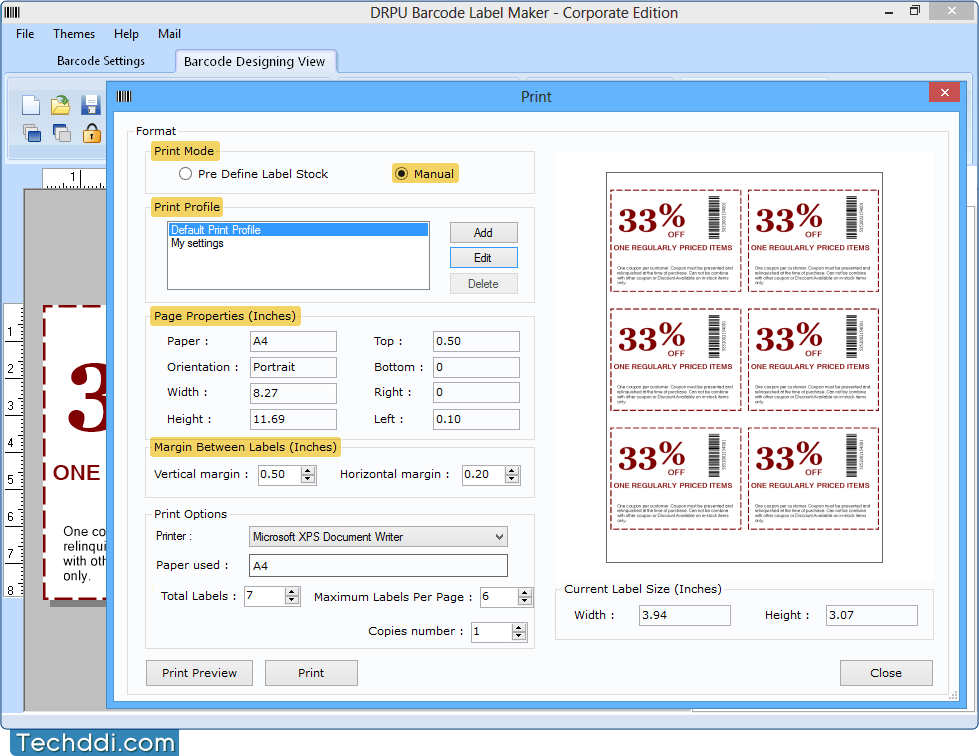Image resolution: width=979 pixels, height=756 pixels.
Task: Decrease the Horizontal margin value
Action: click(x=512, y=479)
